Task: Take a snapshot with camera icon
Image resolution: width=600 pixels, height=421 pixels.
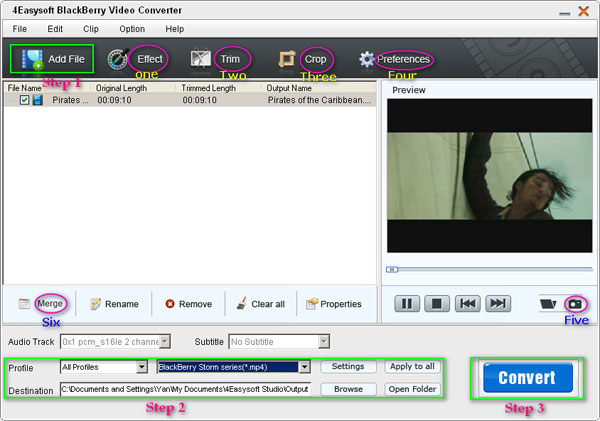Action: point(575,304)
